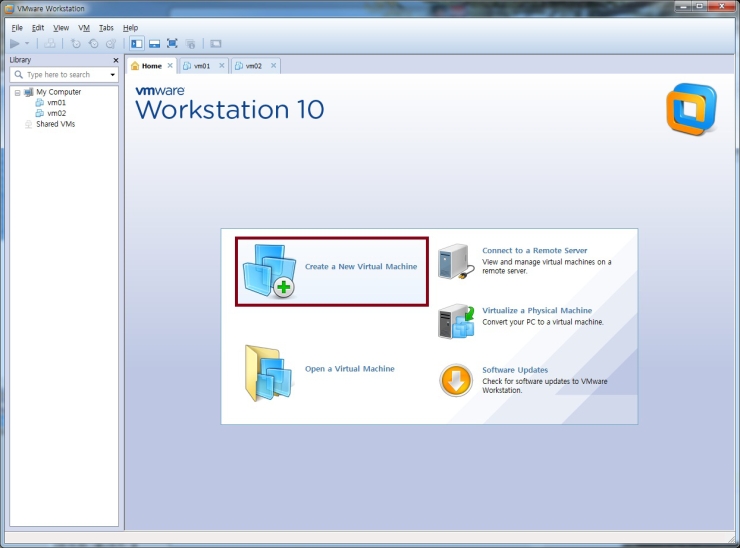Switch to the vm01 tab
Screen dimensions: 740x548
[201, 66]
